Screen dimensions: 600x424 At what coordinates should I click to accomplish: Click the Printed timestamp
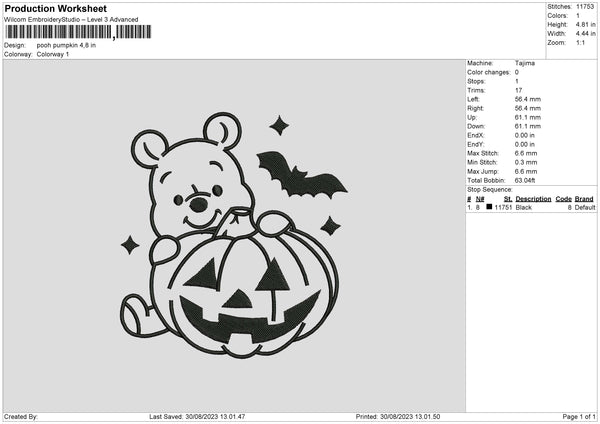[x=398, y=416]
